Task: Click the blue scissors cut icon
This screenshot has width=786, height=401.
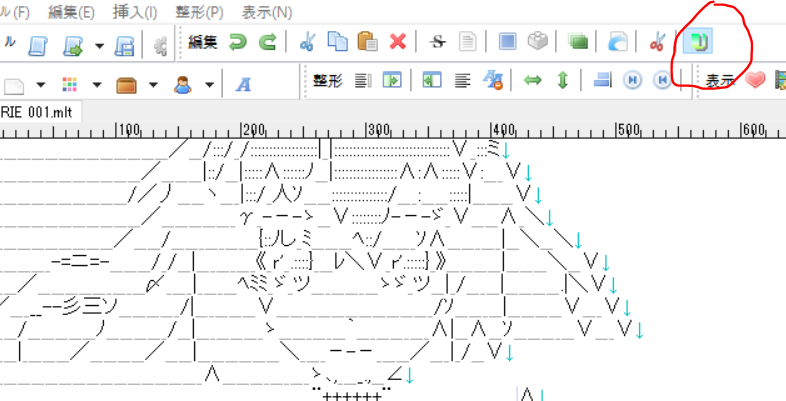Action: pyautogui.click(x=307, y=42)
